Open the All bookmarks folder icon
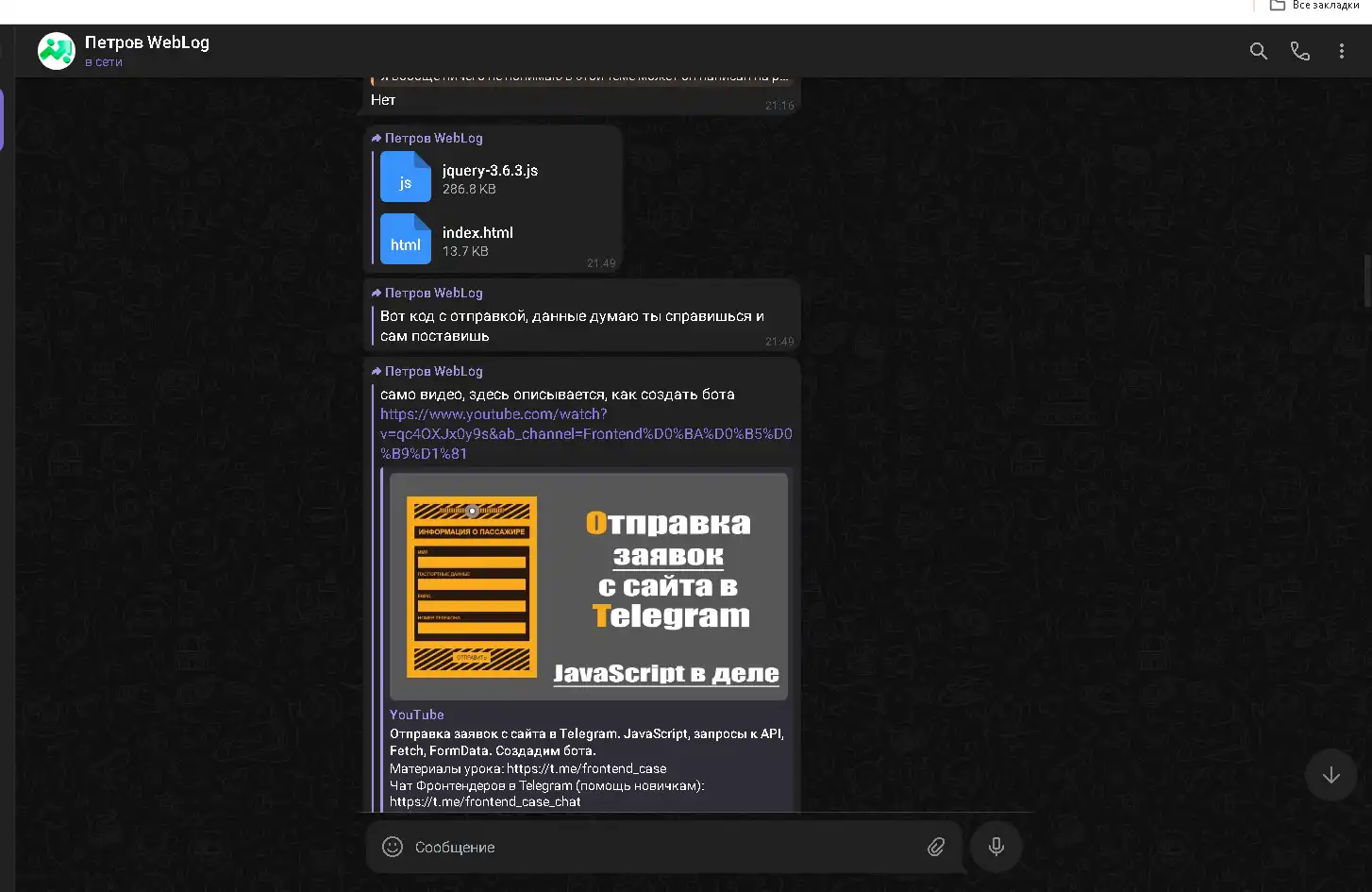This screenshot has width=1372, height=892. coord(1277,6)
